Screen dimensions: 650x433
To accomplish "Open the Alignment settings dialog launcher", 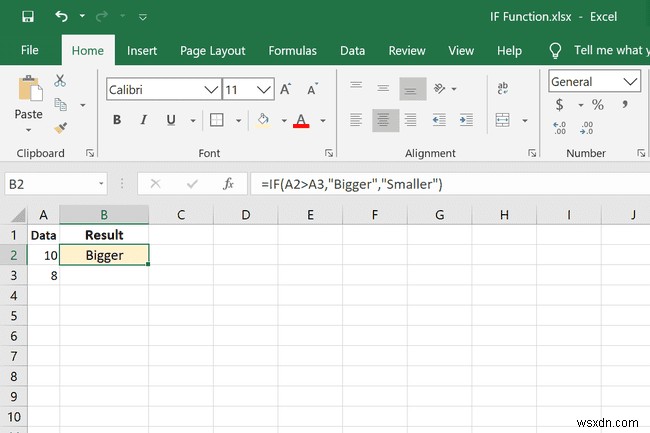I will coord(532,153).
